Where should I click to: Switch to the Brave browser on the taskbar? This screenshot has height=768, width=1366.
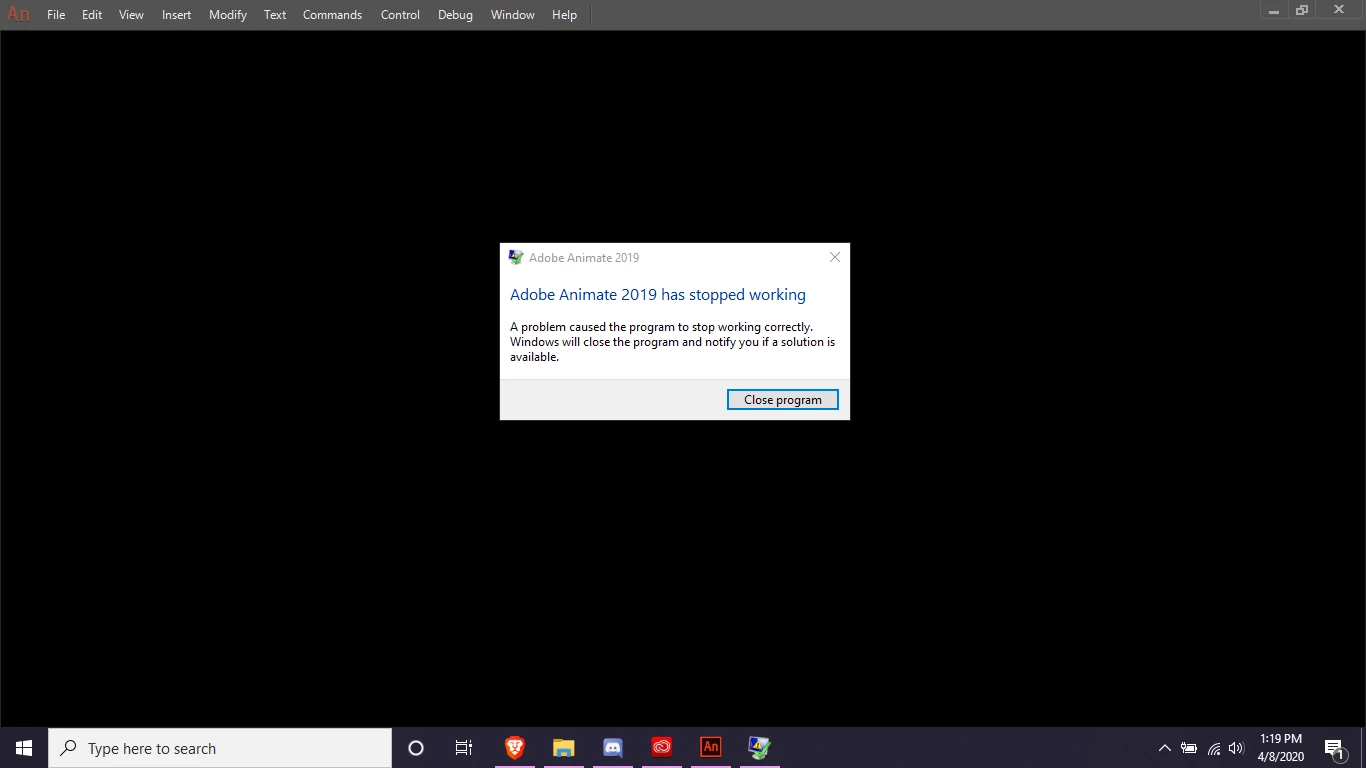pos(515,748)
